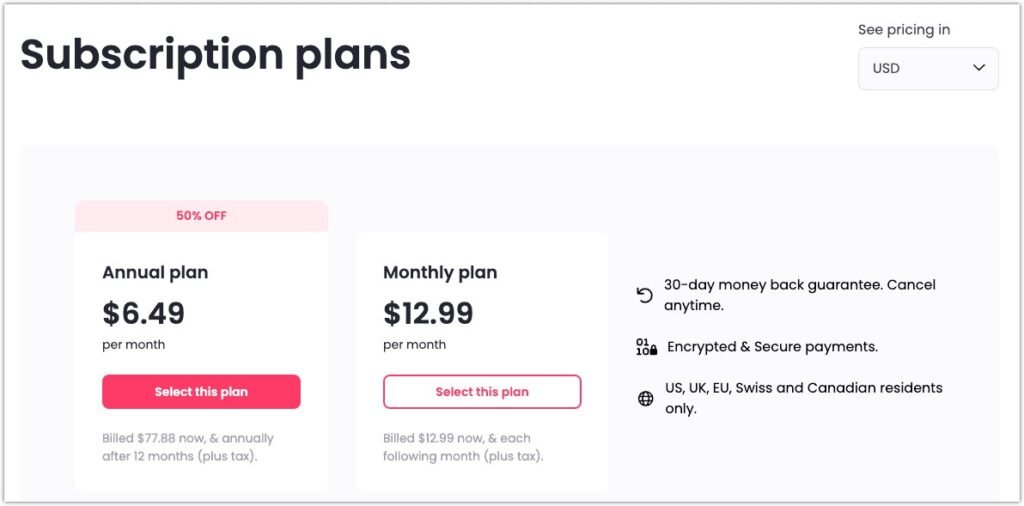Image resolution: width=1024 pixels, height=506 pixels.
Task: Click the $6.49 price
Action: pos(144,313)
